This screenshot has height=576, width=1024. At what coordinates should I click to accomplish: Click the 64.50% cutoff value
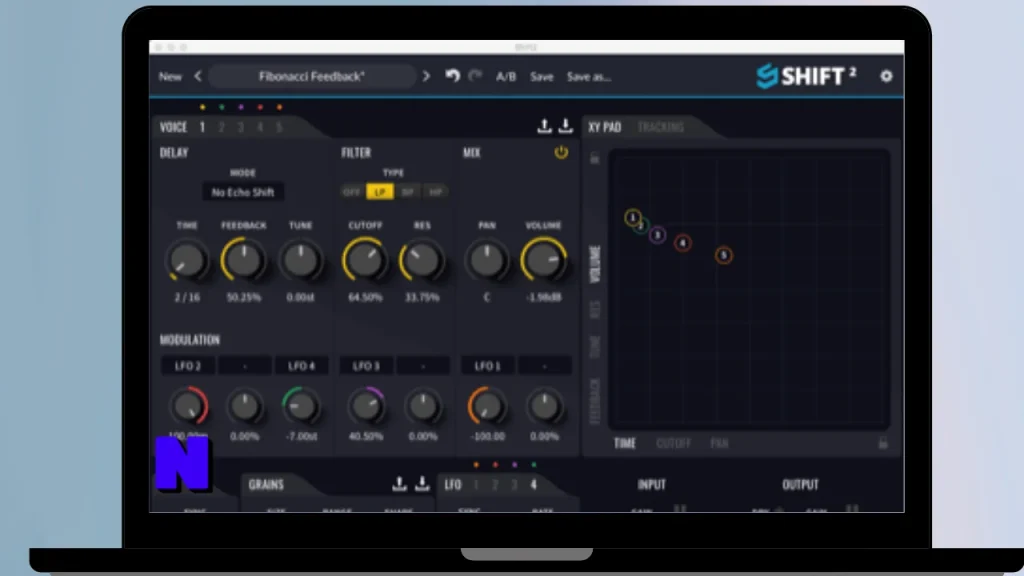point(365,297)
